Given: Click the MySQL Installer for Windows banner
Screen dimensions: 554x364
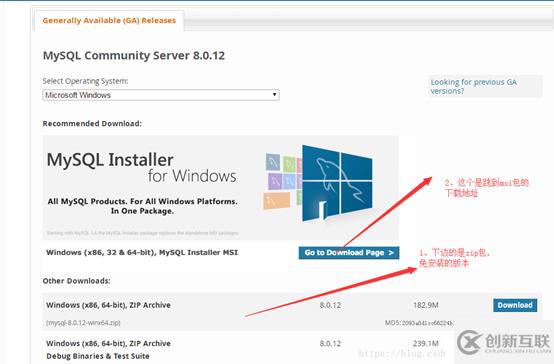Looking at the screenshot, I should tap(220, 188).
